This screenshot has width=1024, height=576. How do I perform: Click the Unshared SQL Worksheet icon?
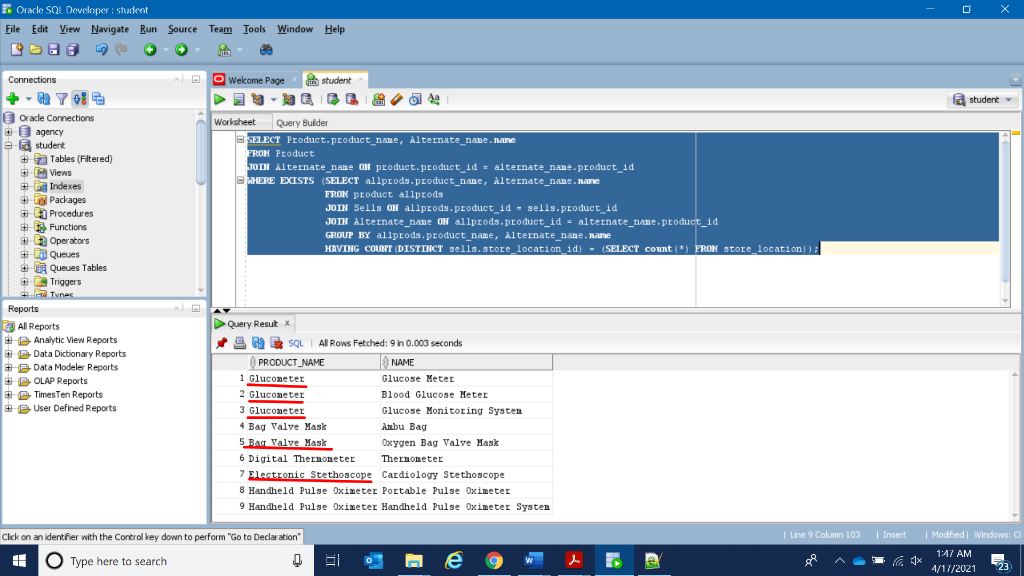[x=378, y=99]
